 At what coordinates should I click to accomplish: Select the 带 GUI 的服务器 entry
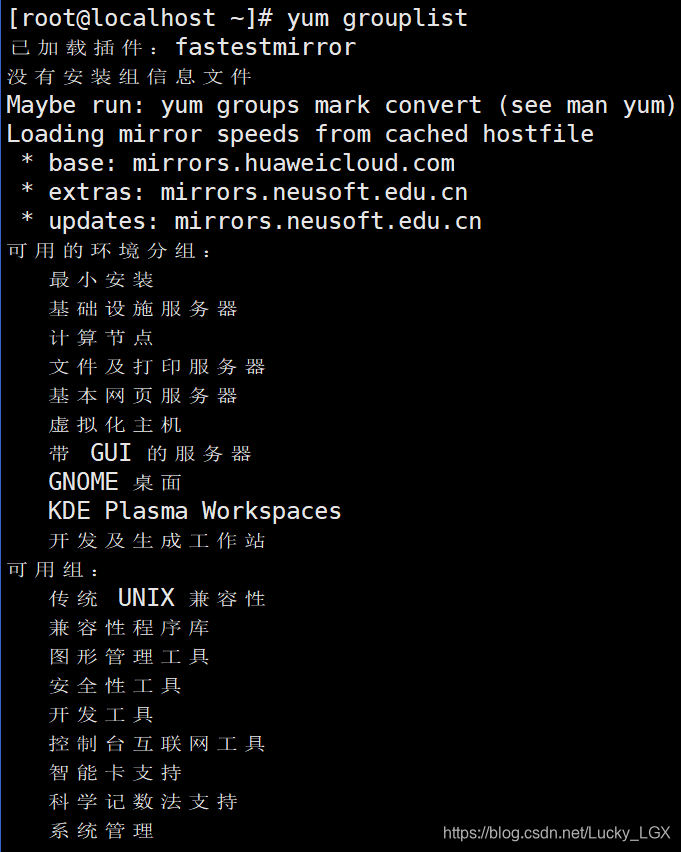pyautogui.click(x=150, y=454)
